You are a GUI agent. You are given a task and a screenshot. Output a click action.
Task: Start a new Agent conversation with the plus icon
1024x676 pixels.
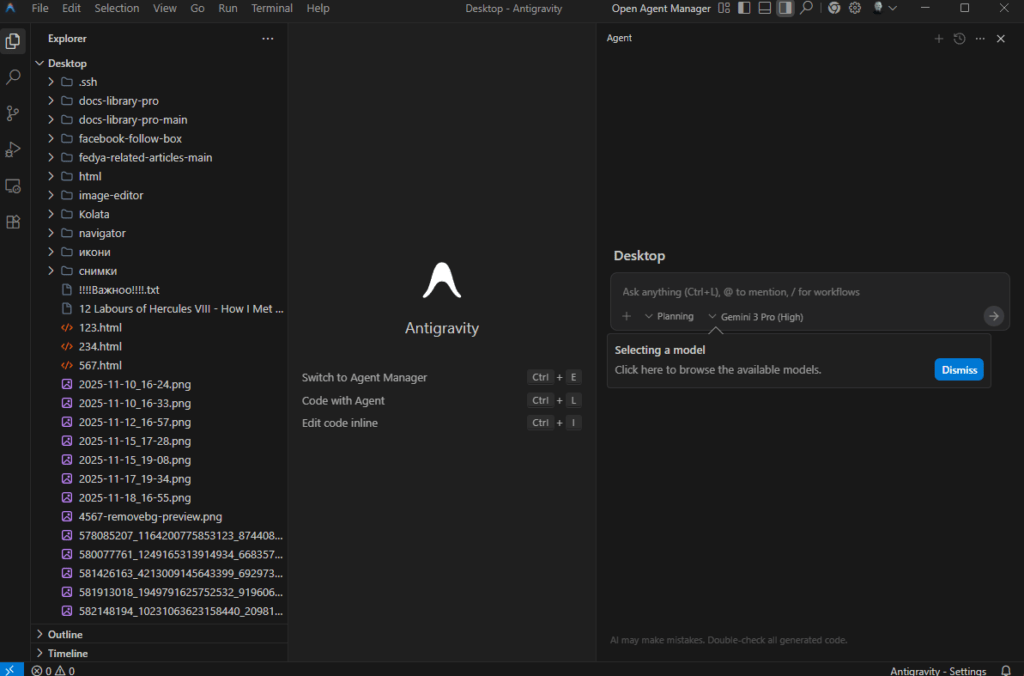coord(938,38)
